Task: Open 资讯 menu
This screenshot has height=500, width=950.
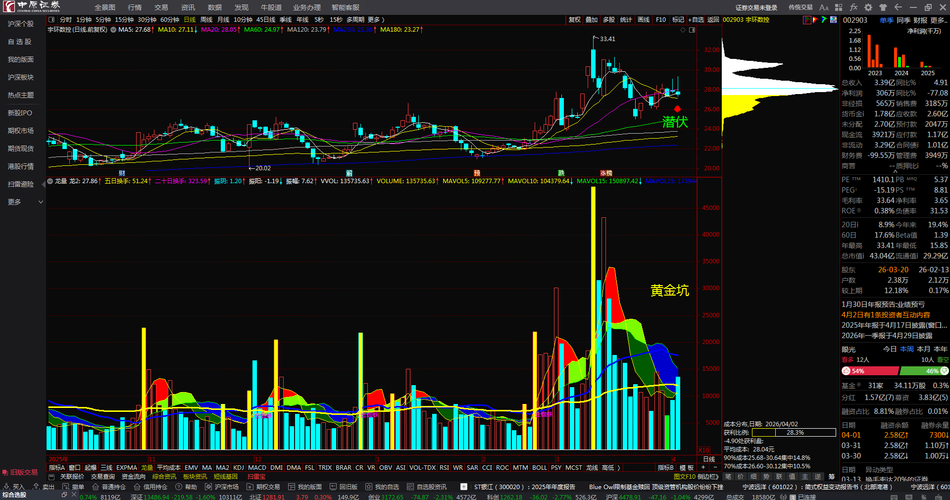Action: click(188, 7)
